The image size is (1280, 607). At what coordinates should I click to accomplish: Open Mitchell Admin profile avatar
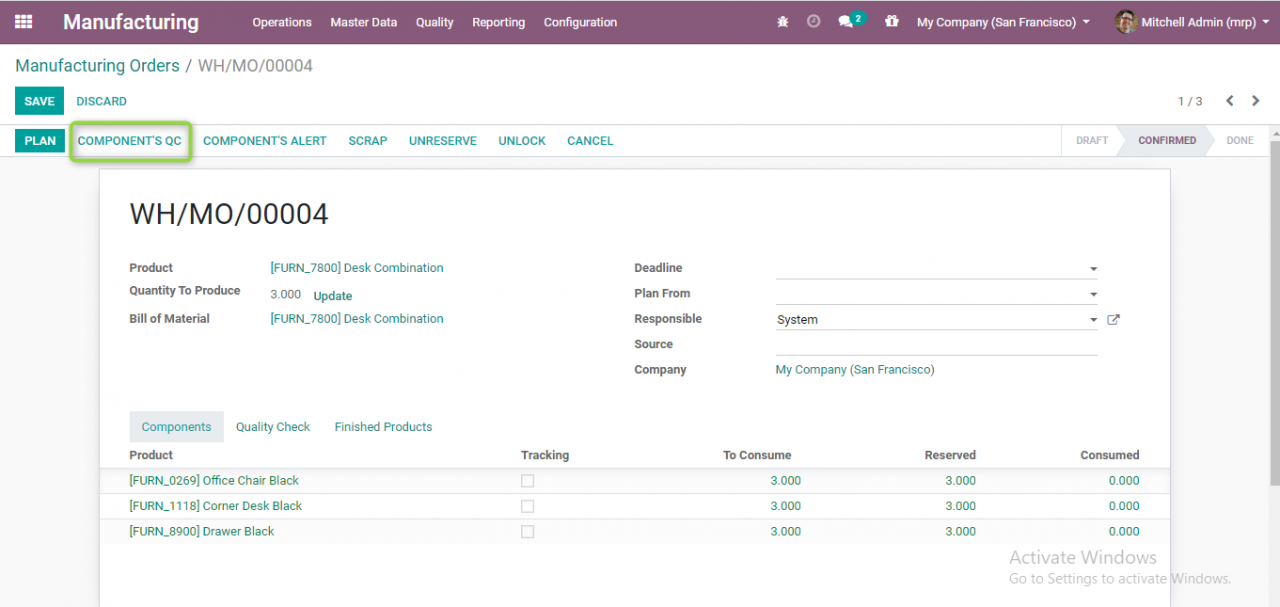1126,21
